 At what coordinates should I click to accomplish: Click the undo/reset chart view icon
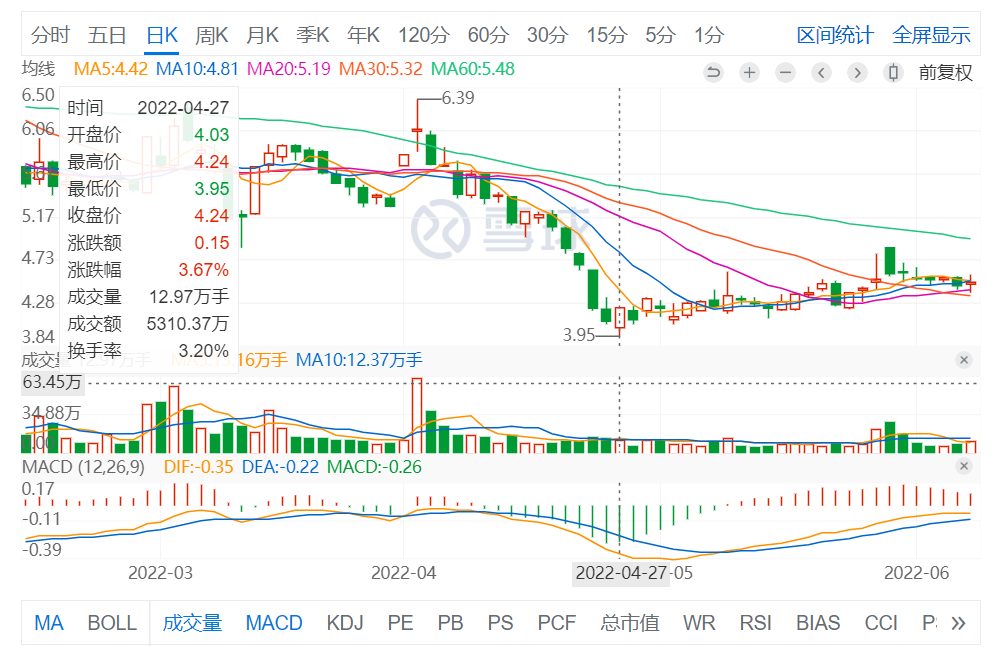pos(713,72)
